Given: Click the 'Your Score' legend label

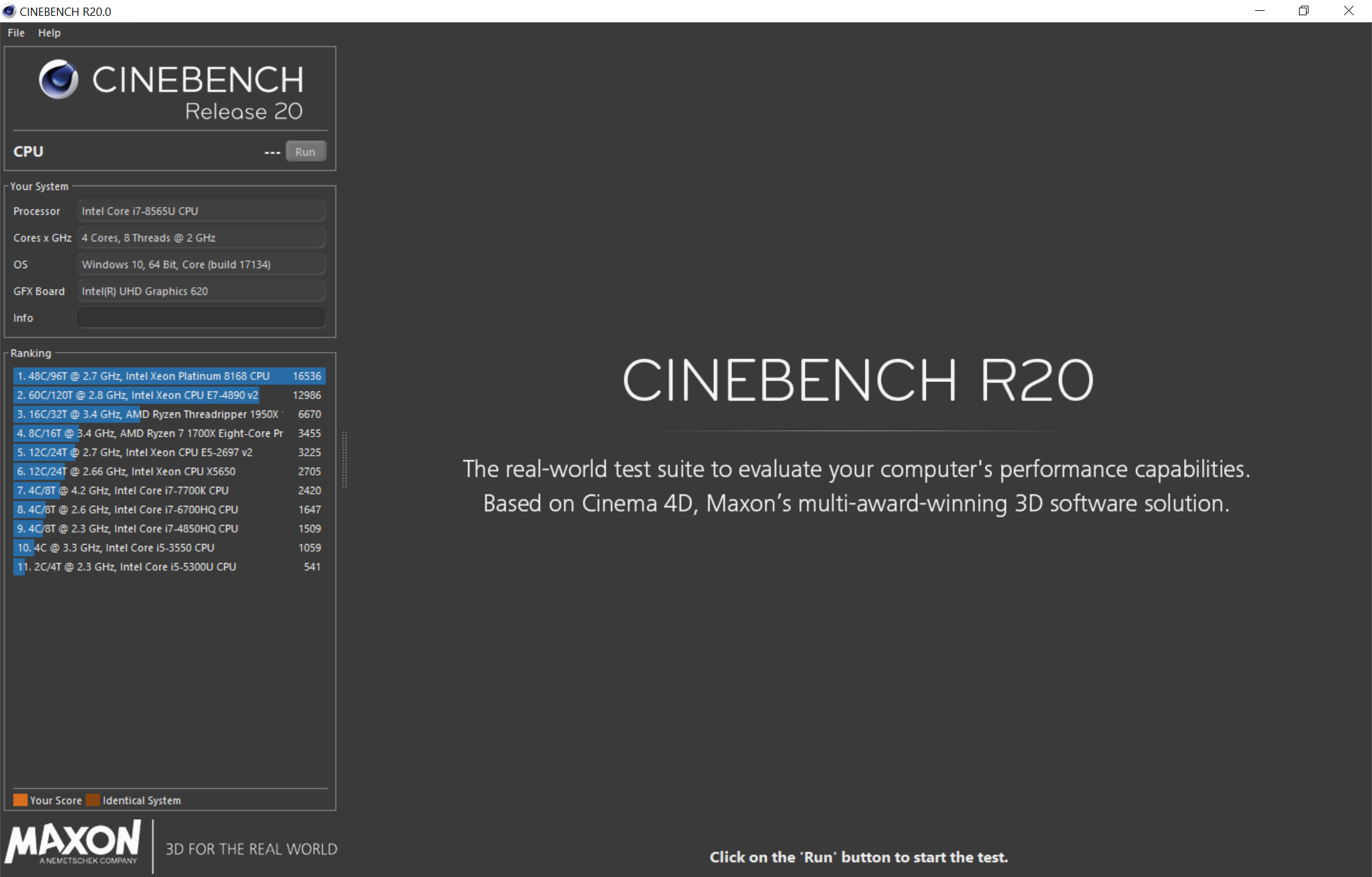Looking at the screenshot, I should [56, 801].
